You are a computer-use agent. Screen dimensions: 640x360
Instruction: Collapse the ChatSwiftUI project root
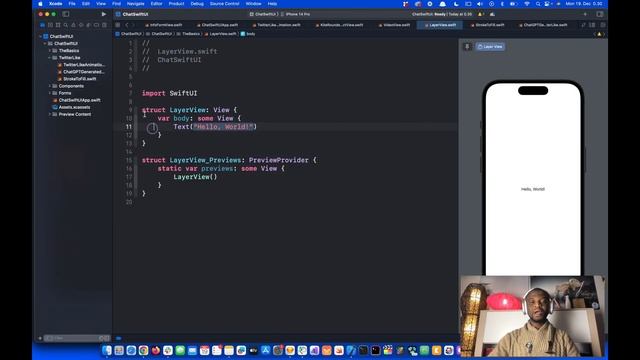pos(40,36)
